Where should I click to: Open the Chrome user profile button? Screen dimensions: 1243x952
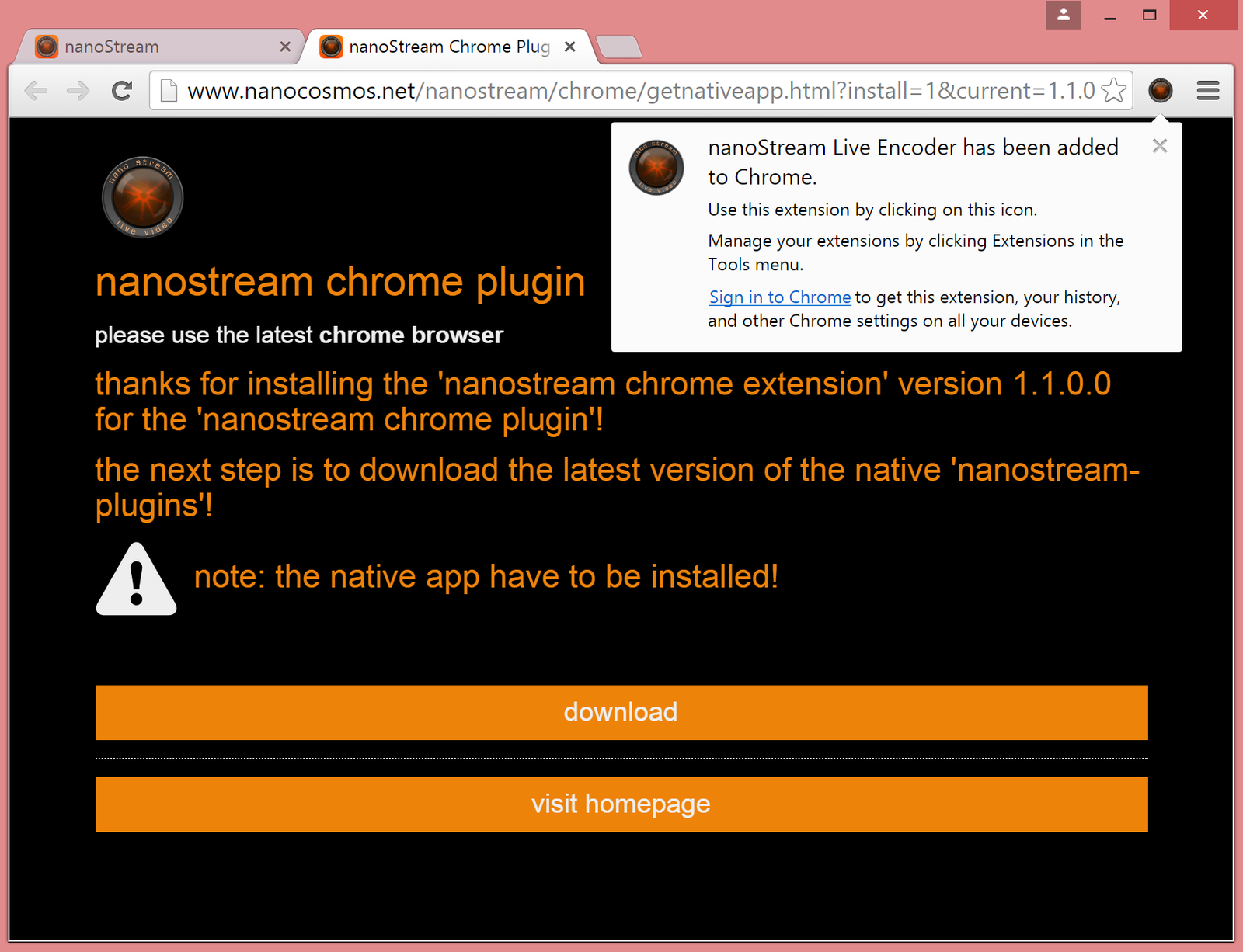(x=1063, y=15)
